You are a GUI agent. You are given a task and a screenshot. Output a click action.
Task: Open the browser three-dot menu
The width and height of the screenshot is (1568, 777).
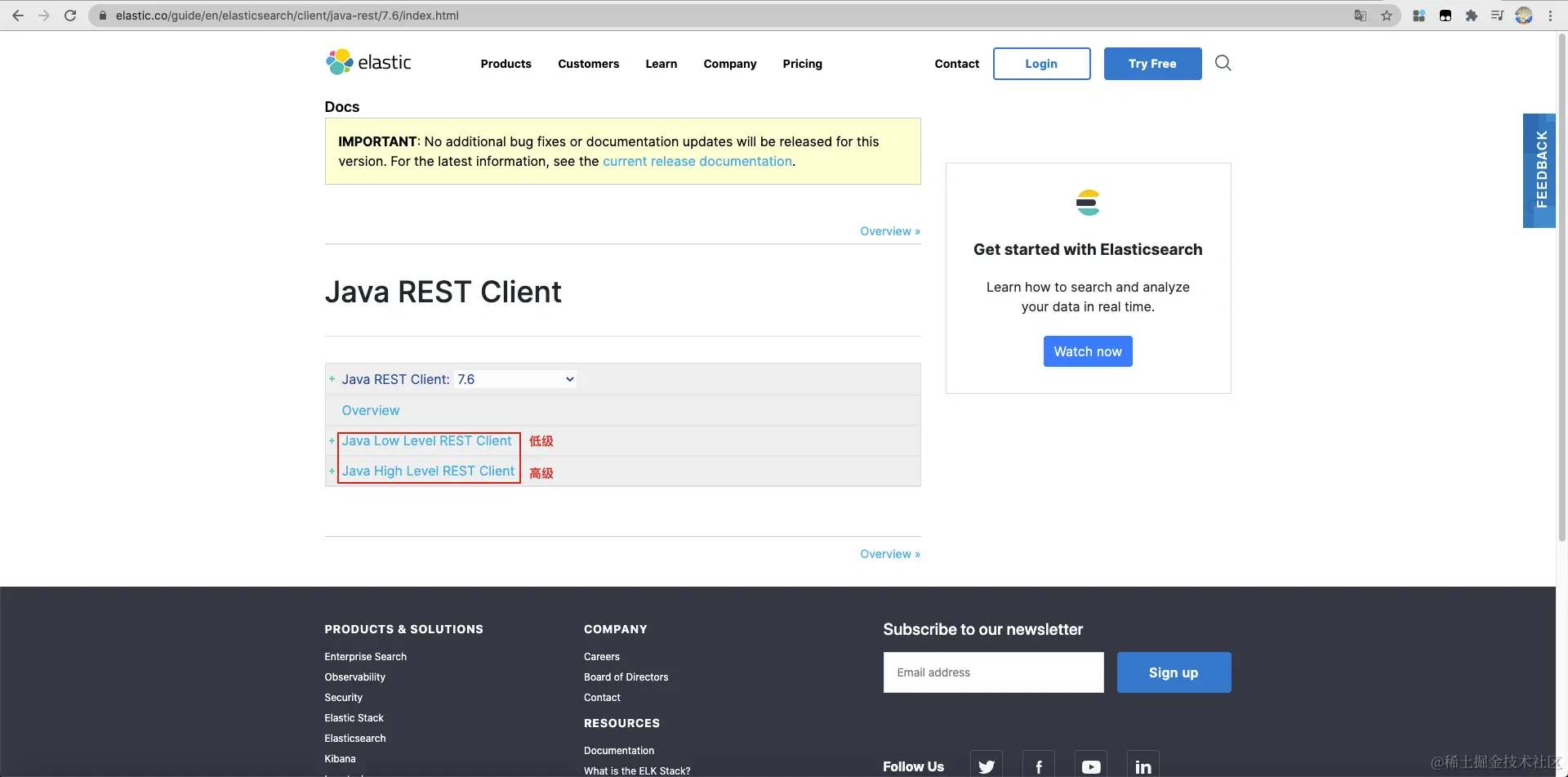[x=1550, y=16]
